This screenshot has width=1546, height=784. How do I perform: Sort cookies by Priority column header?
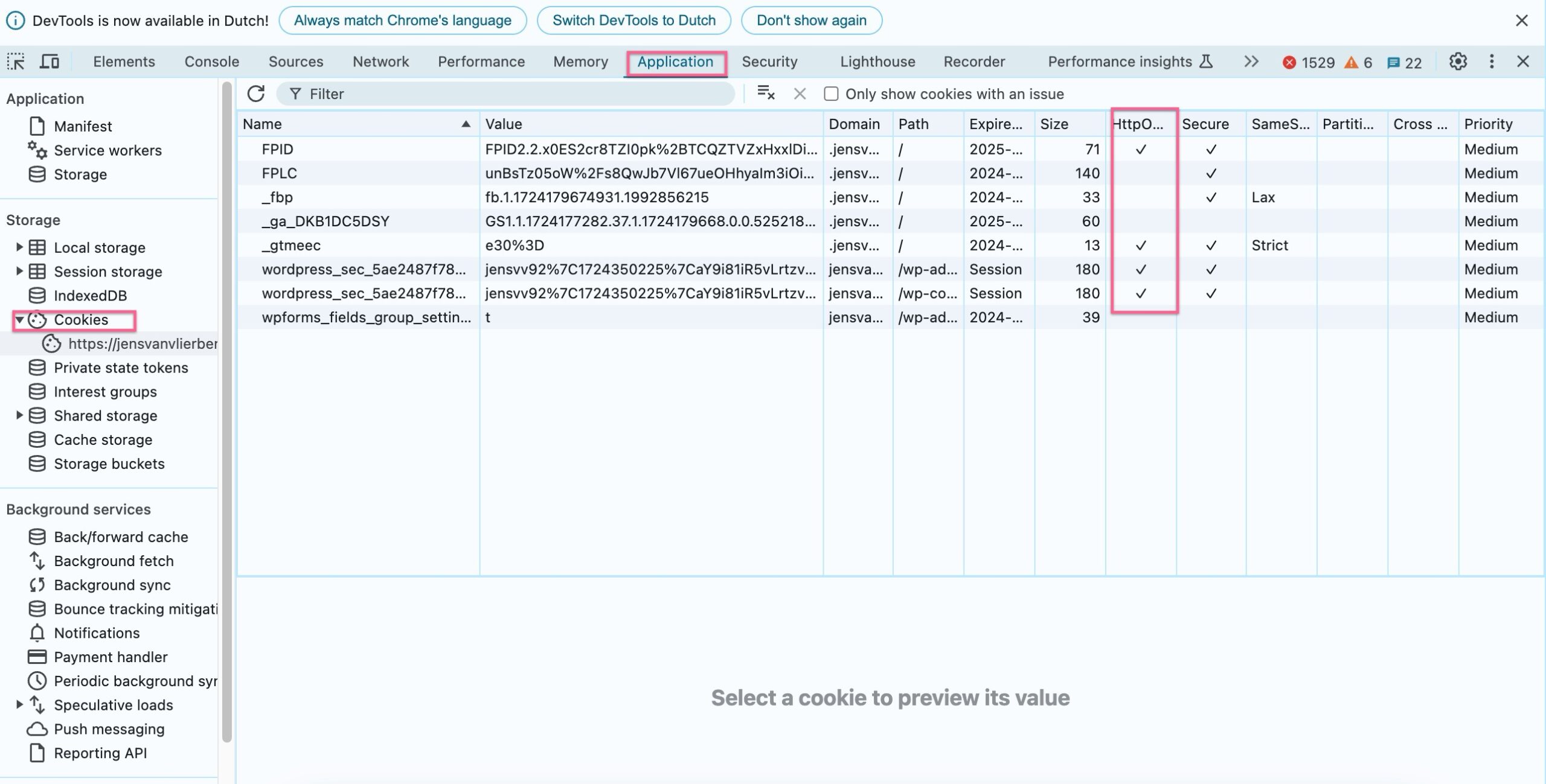coord(1501,124)
